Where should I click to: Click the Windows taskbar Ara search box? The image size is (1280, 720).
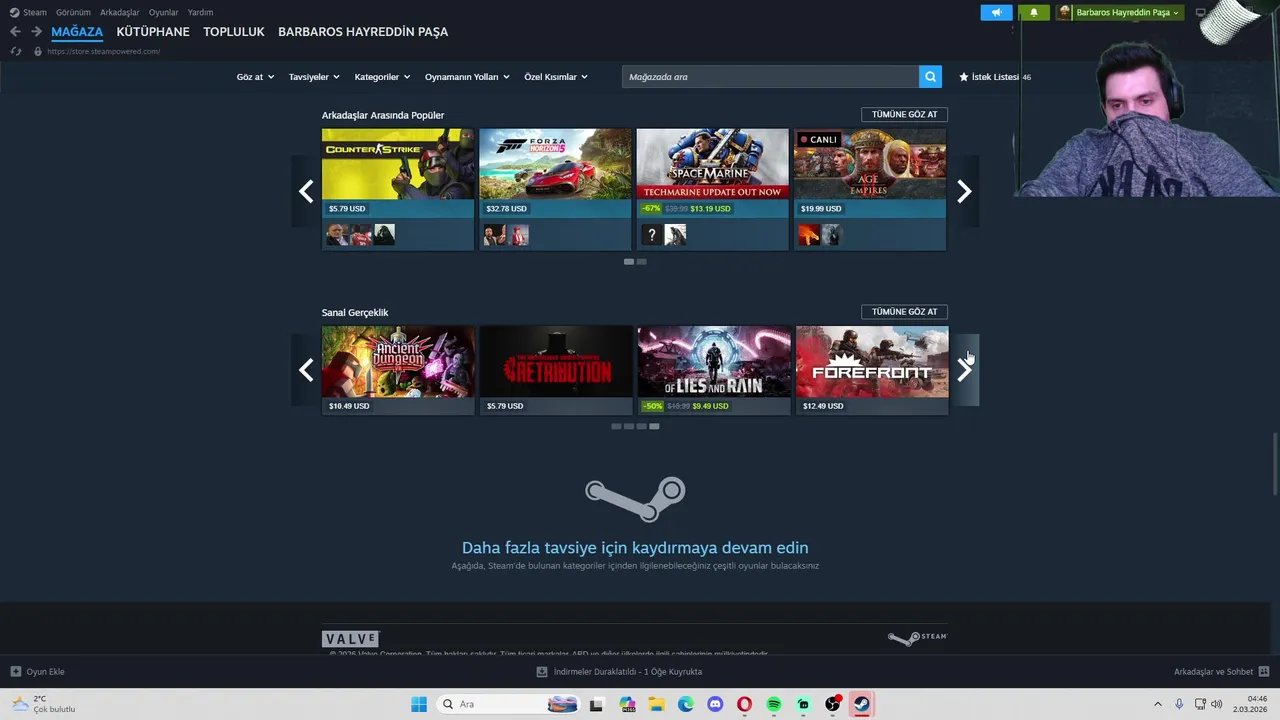point(510,704)
